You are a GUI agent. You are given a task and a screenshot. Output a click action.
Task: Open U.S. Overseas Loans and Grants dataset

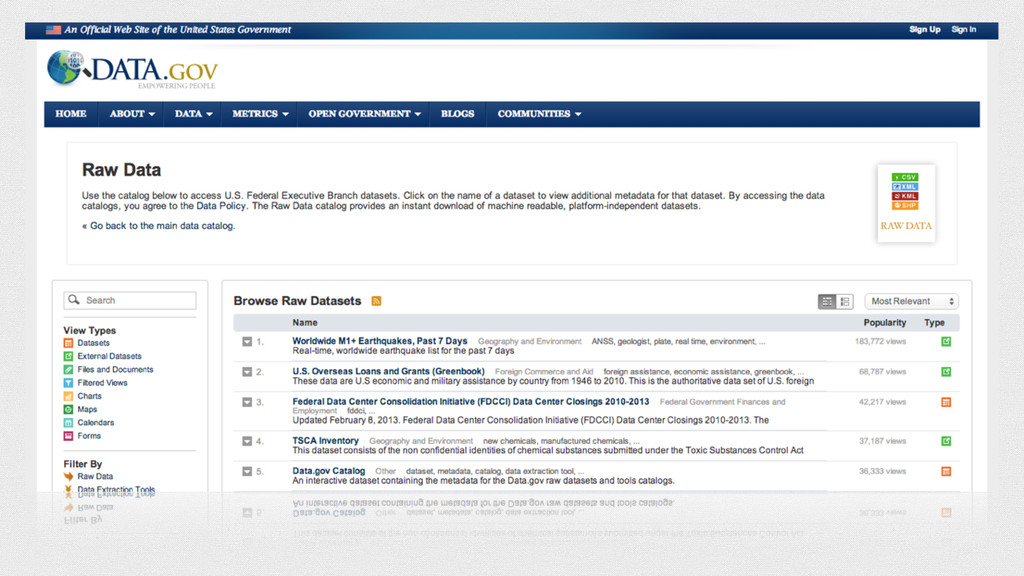(388, 371)
